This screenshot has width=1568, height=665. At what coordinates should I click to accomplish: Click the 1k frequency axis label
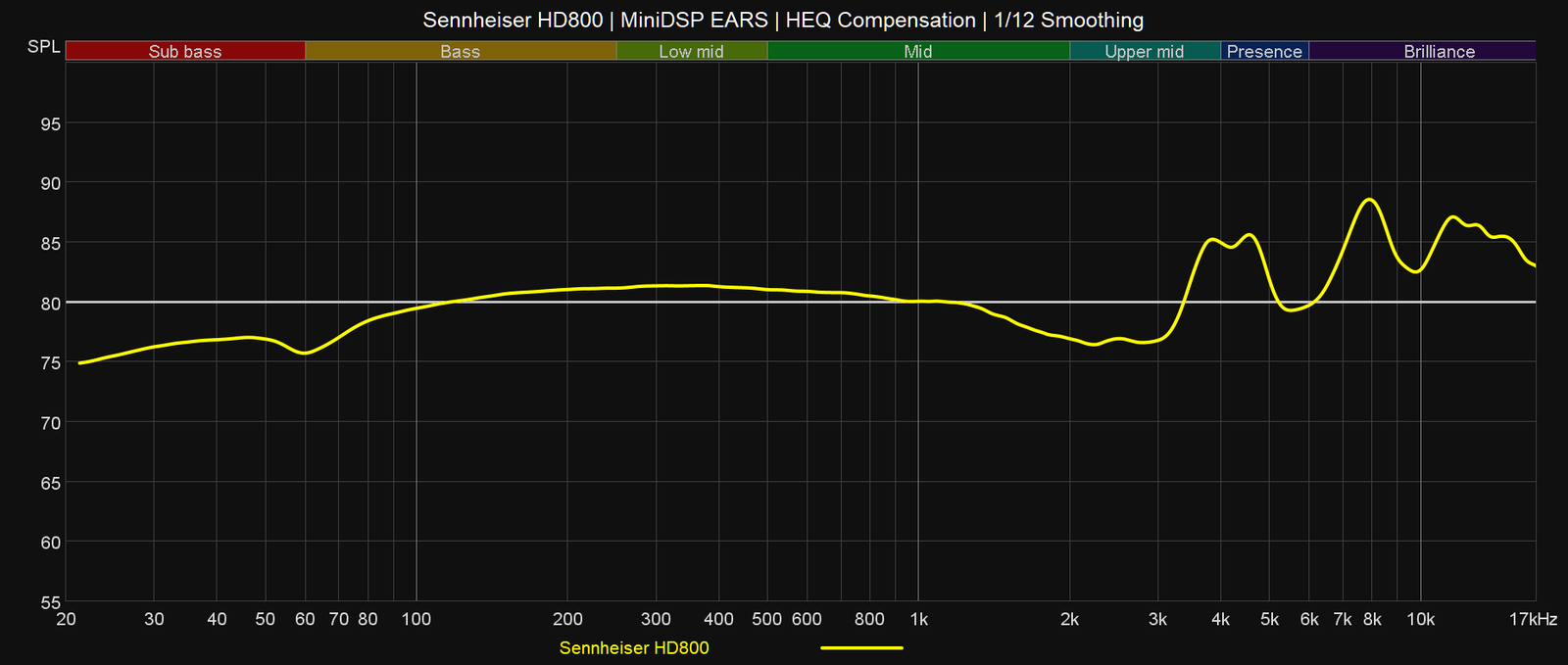[918, 619]
